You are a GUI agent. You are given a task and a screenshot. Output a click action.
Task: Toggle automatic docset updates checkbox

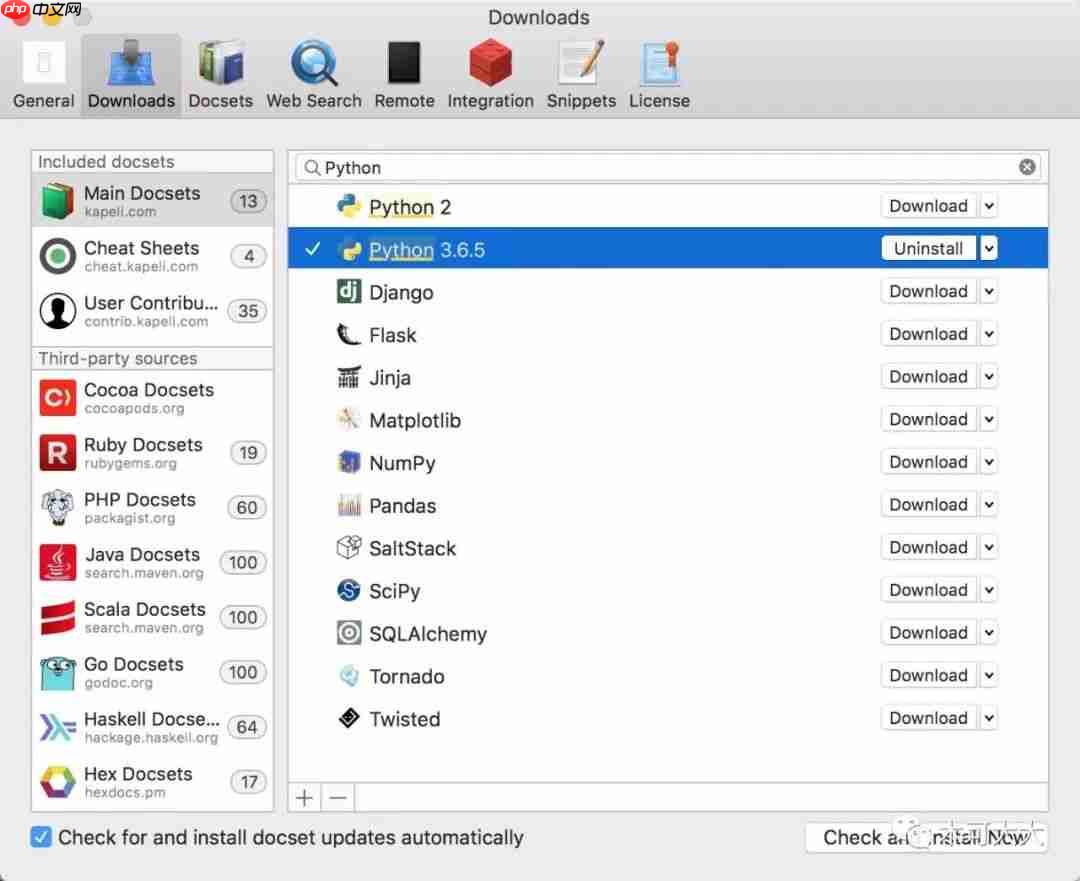(x=41, y=837)
